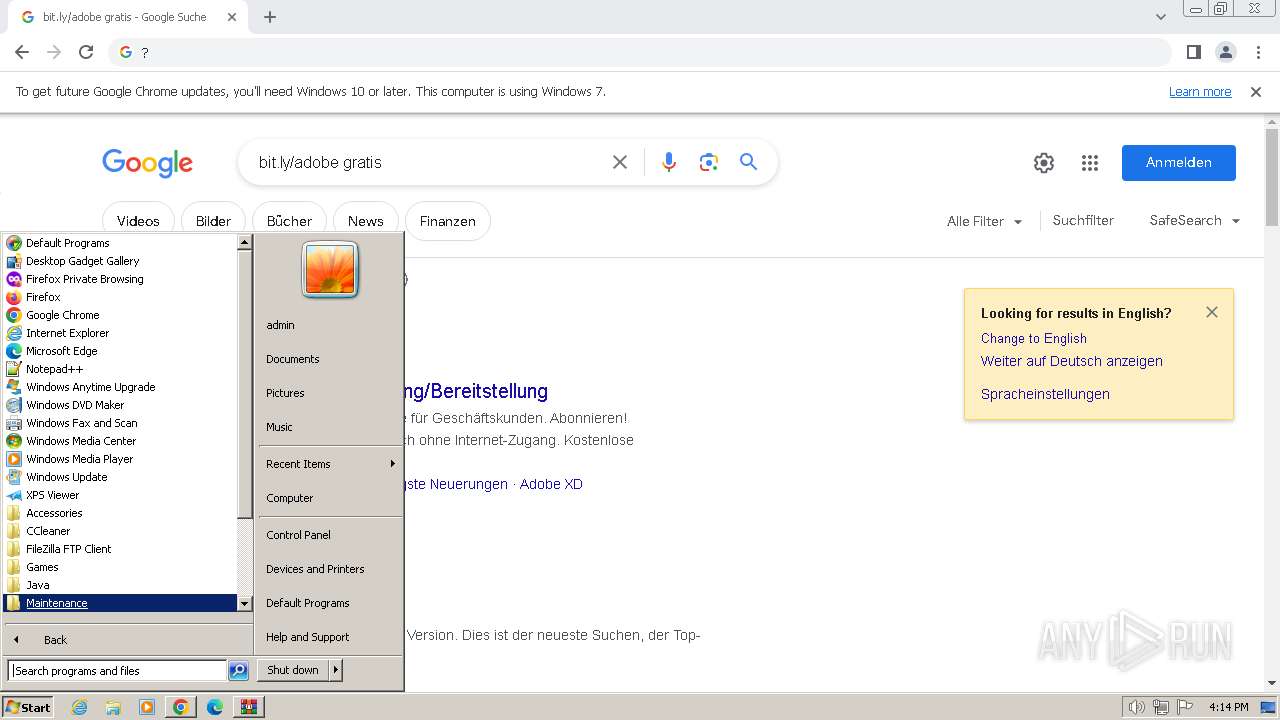
Task: Select the Bilder filter chip
Action: tap(213, 221)
